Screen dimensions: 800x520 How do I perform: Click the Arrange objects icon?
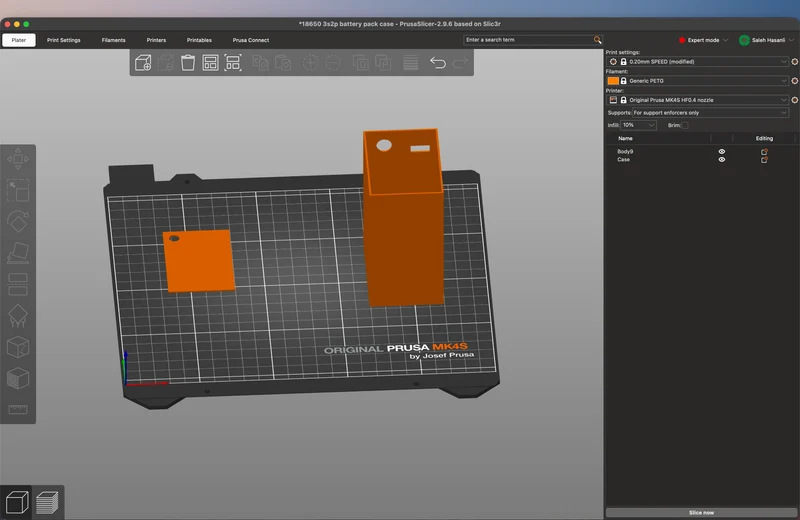(210, 62)
